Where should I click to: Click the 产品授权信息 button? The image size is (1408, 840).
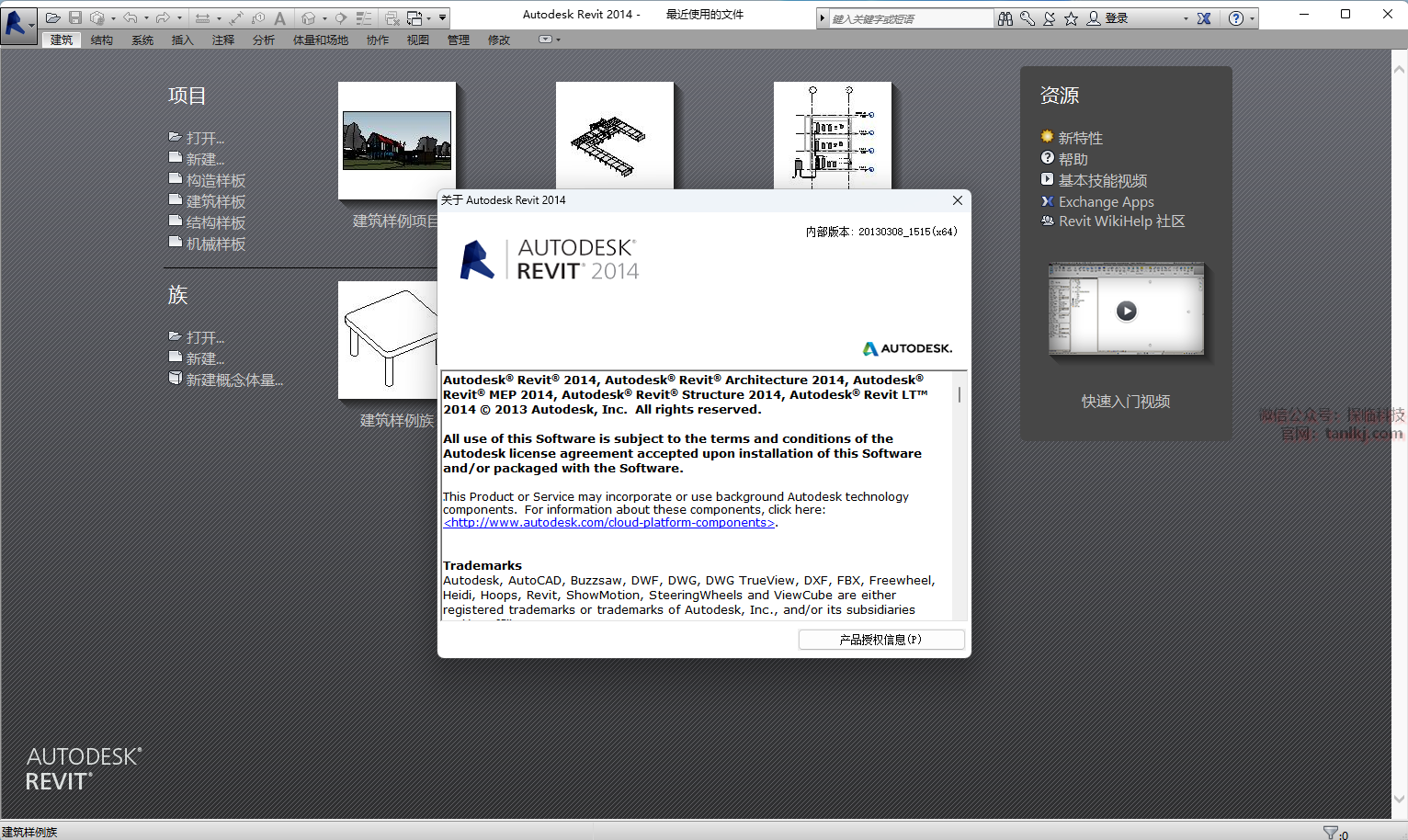pos(880,640)
